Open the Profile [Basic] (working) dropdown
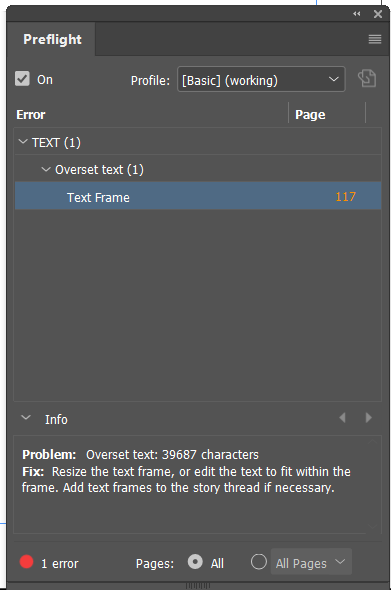This screenshot has height=590, width=391. coord(261,79)
